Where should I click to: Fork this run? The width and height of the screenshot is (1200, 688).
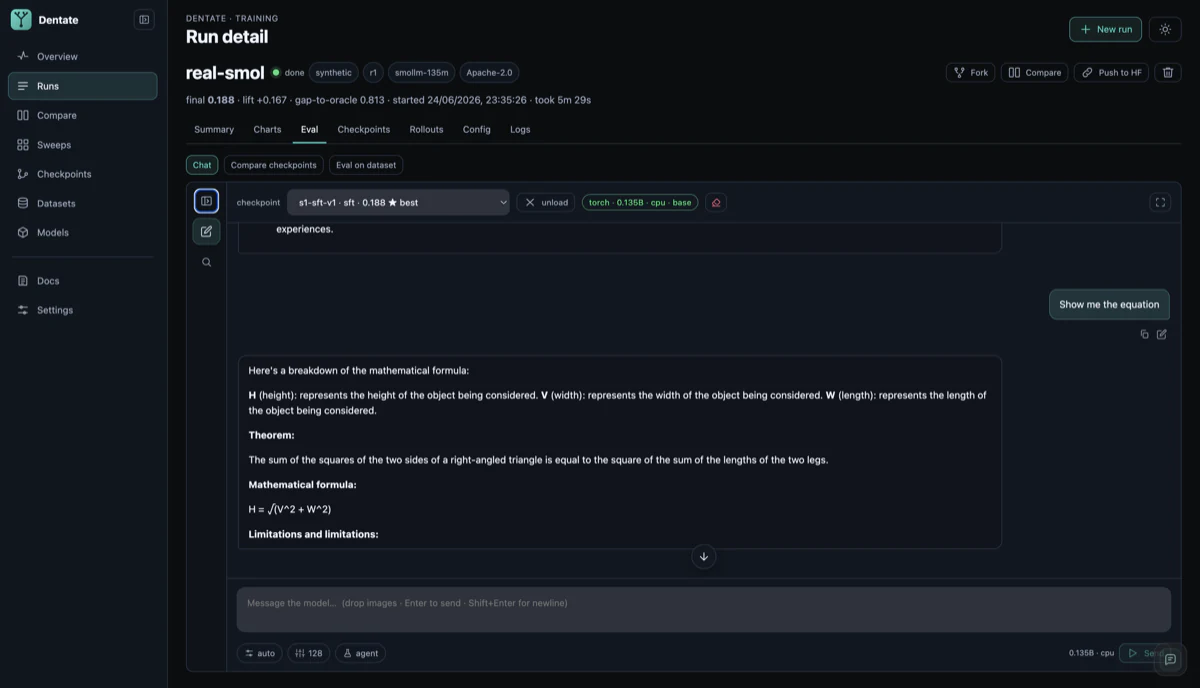[x=970, y=73]
